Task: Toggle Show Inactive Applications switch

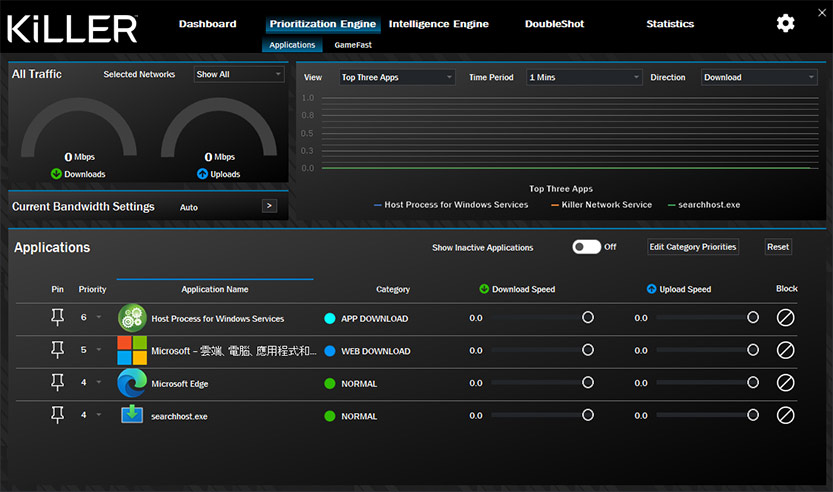Action: click(x=586, y=247)
